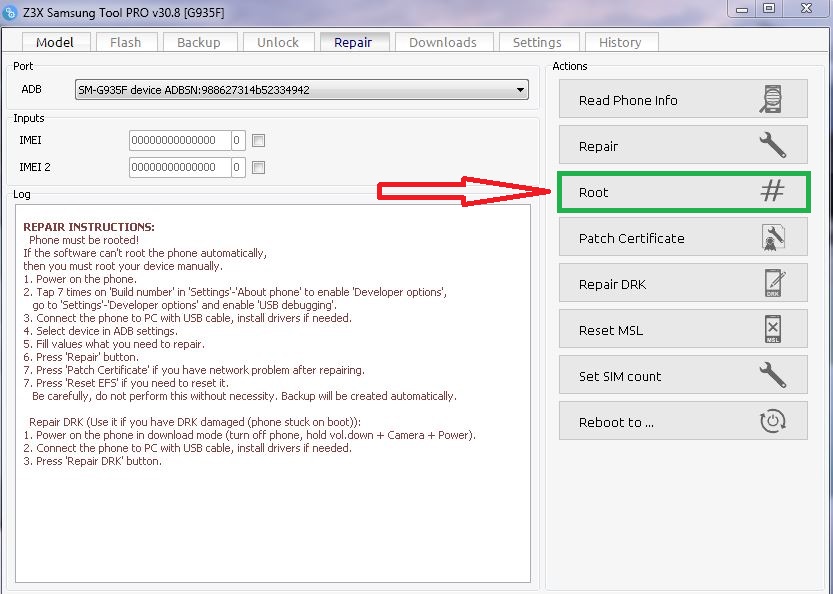Viewport: 833px width, 594px height.
Task: Open the Settings tab
Action: point(537,43)
